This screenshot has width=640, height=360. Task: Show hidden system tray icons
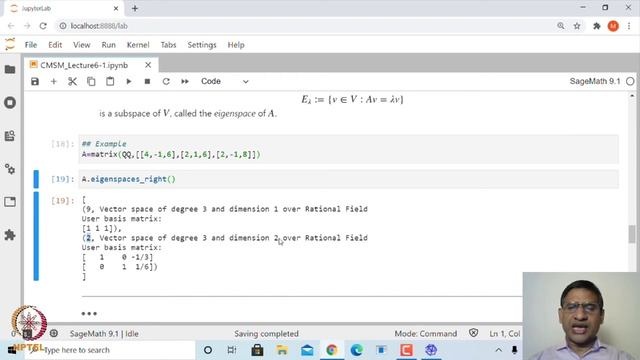point(498,350)
